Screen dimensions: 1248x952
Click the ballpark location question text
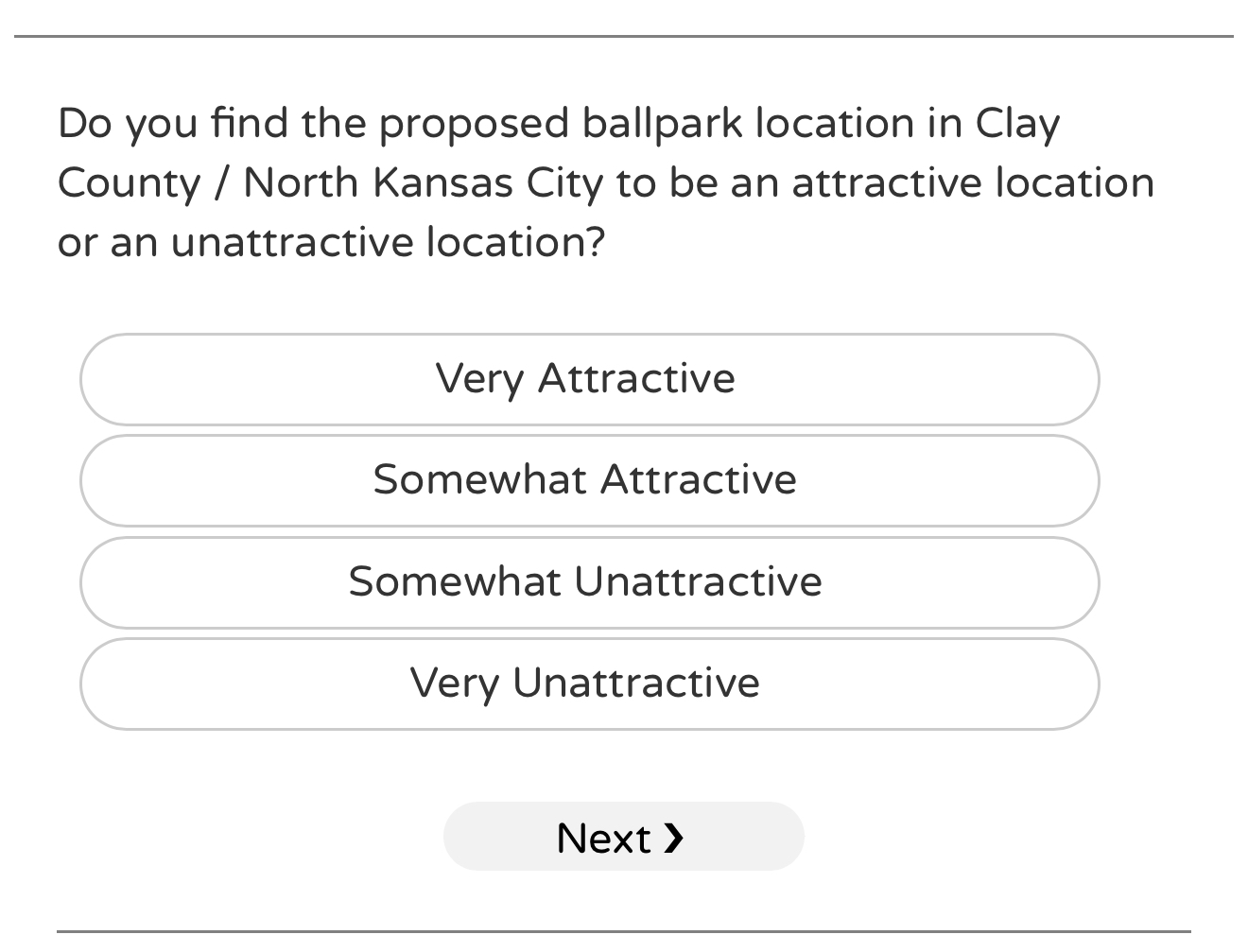coord(605,182)
